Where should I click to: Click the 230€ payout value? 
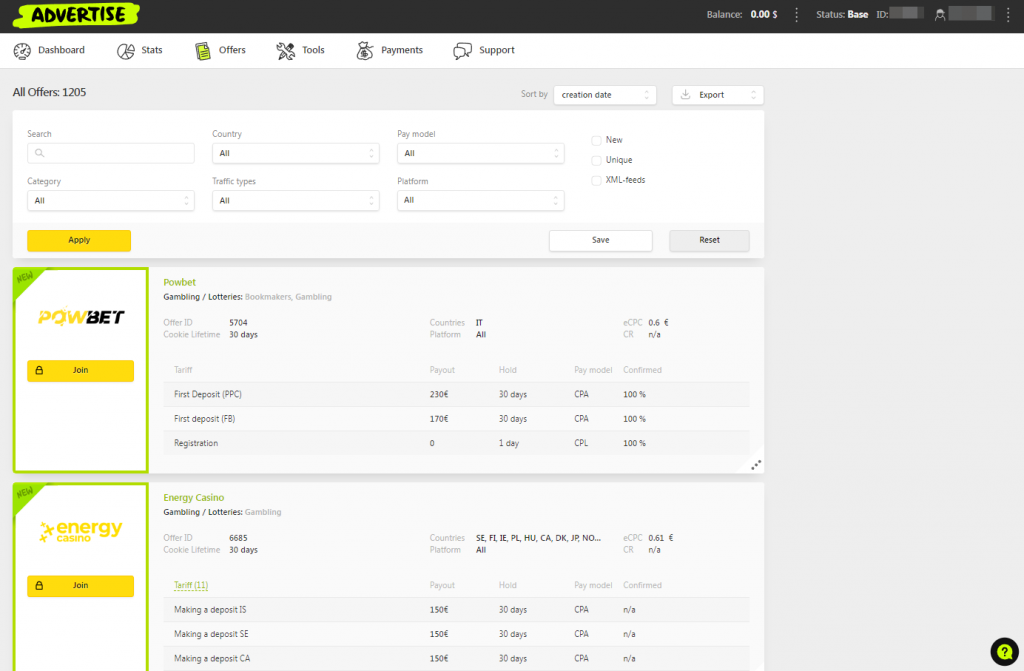point(439,395)
